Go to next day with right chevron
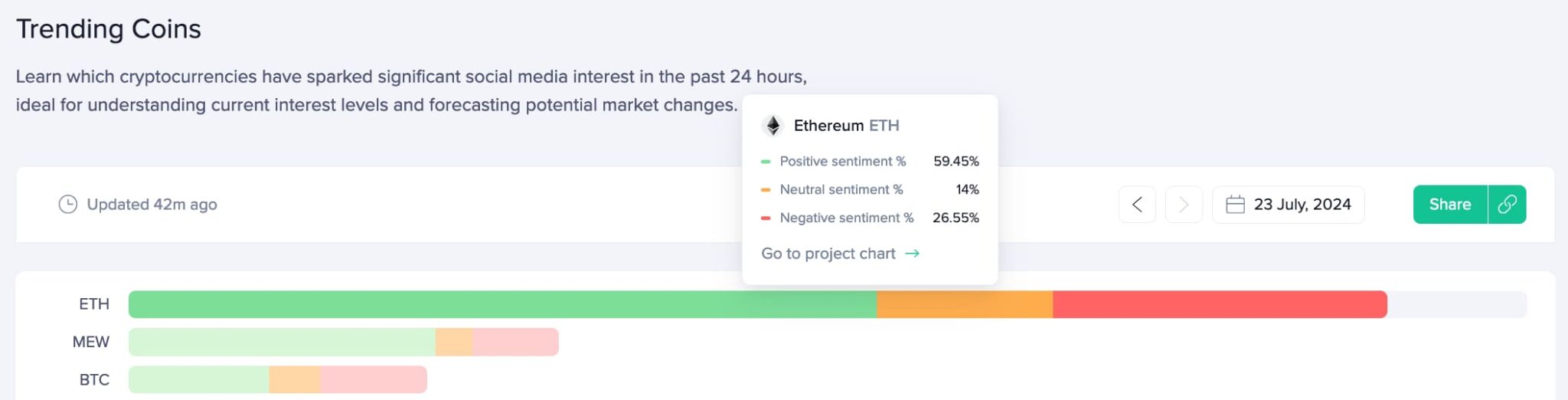 pyautogui.click(x=1184, y=205)
